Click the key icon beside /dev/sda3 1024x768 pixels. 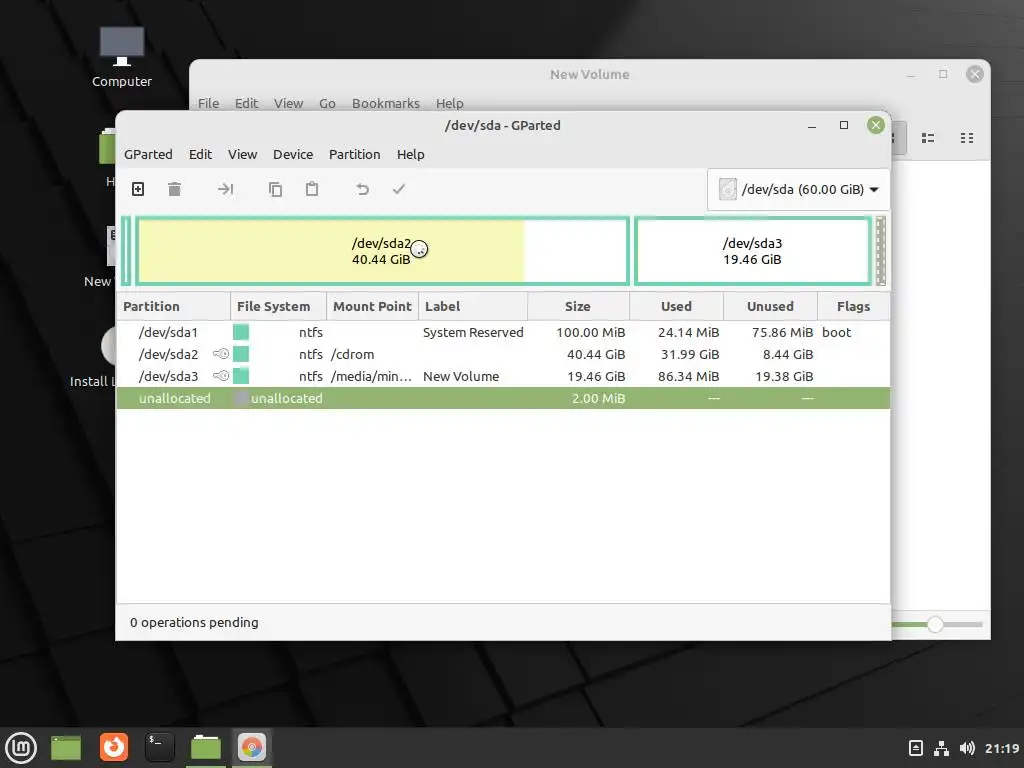tap(221, 376)
